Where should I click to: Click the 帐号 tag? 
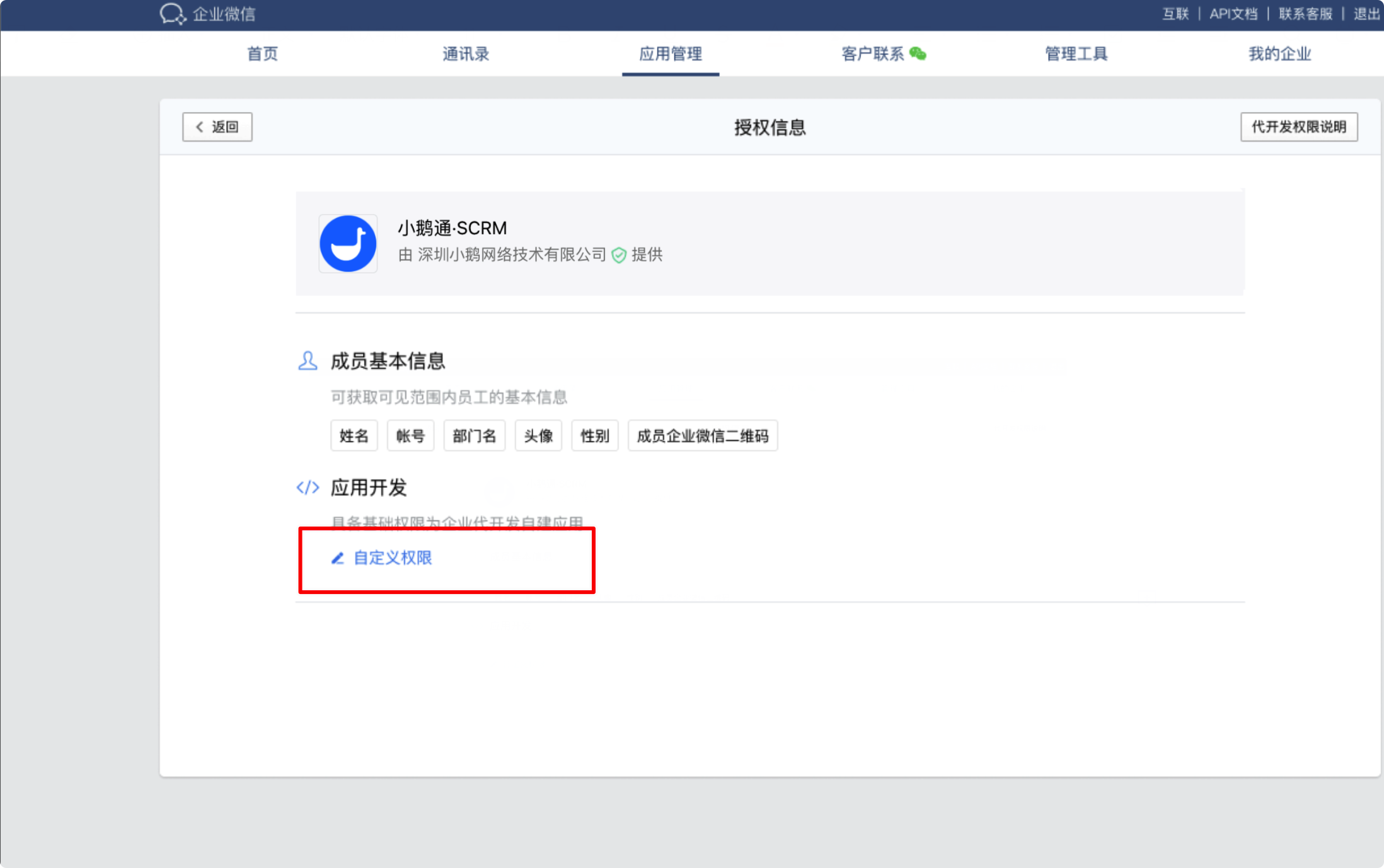point(411,436)
